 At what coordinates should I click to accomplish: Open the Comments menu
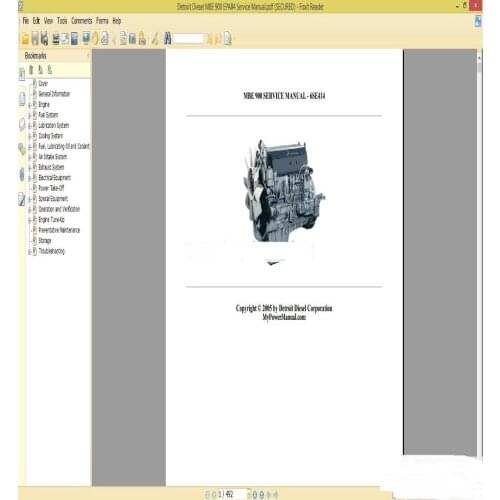pyautogui.click(x=81, y=21)
